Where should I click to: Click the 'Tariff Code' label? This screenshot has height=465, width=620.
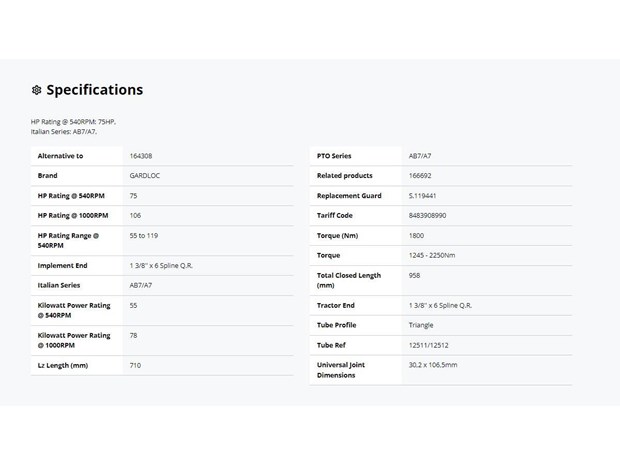335,215
